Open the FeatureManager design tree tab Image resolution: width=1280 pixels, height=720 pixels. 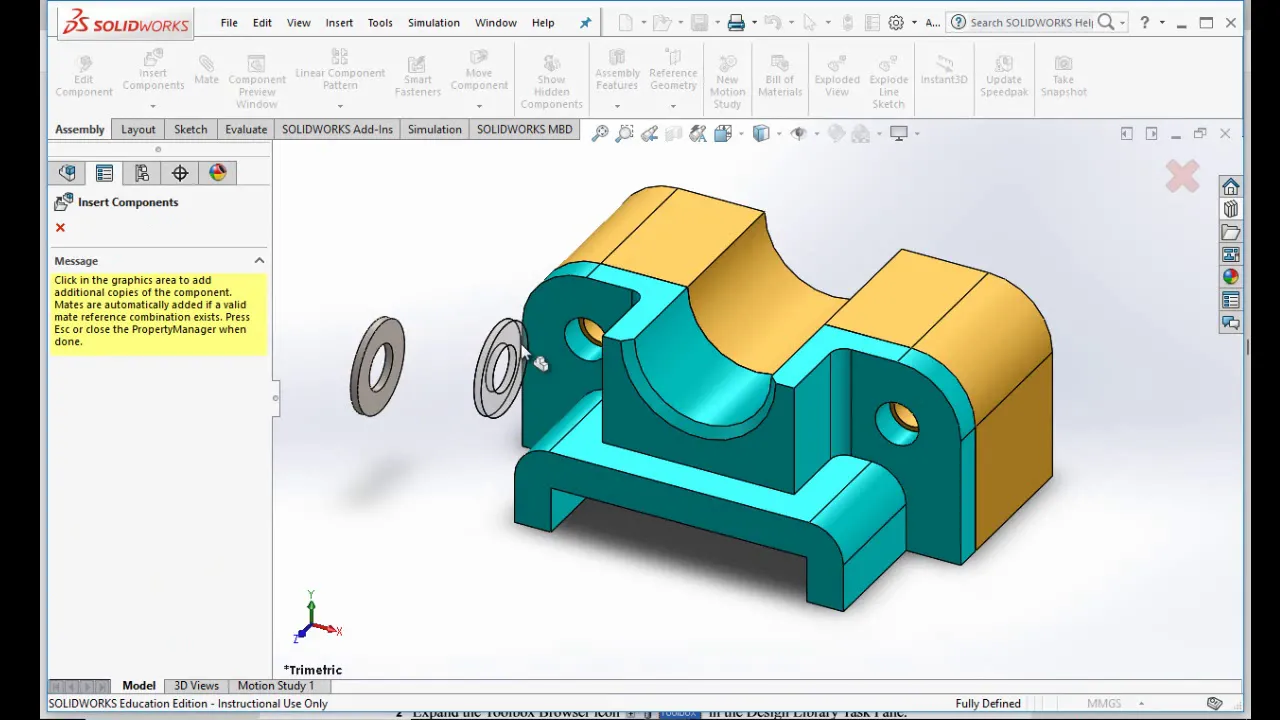67,173
